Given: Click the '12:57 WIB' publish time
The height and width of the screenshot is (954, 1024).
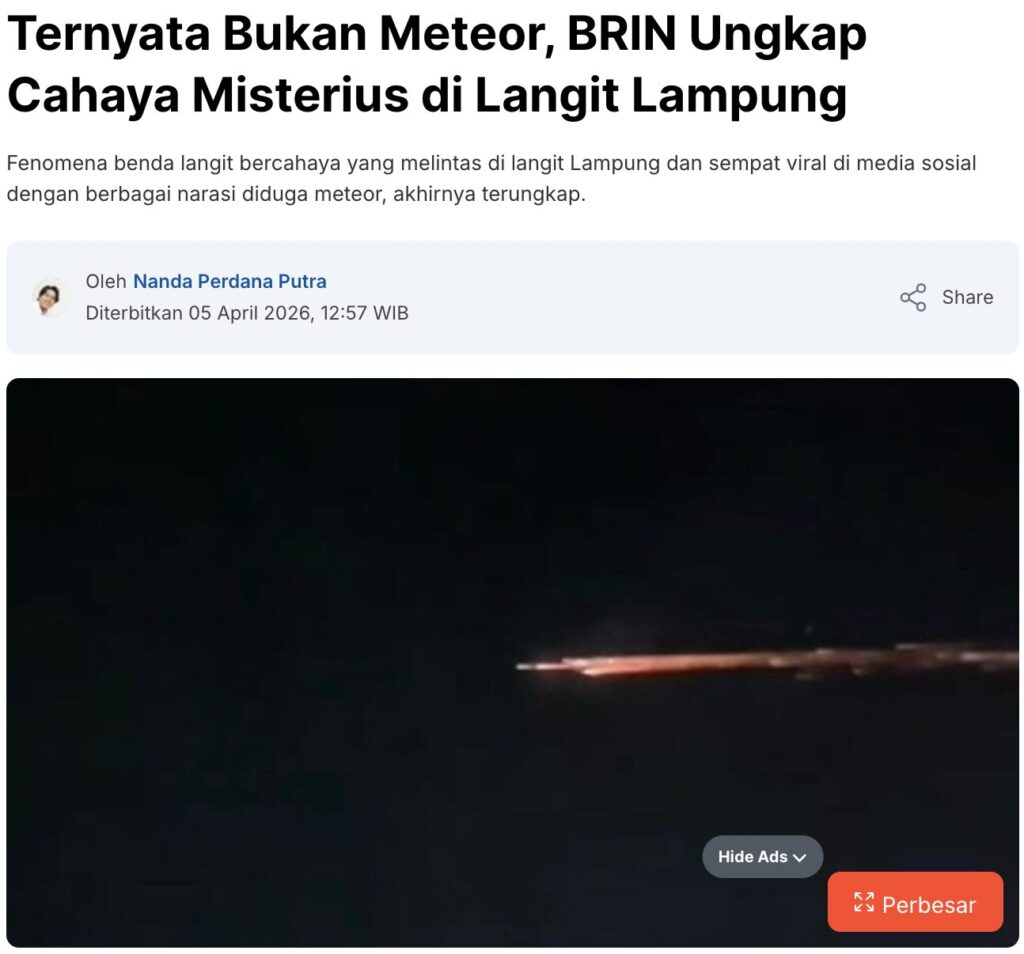Looking at the screenshot, I should click(364, 313).
